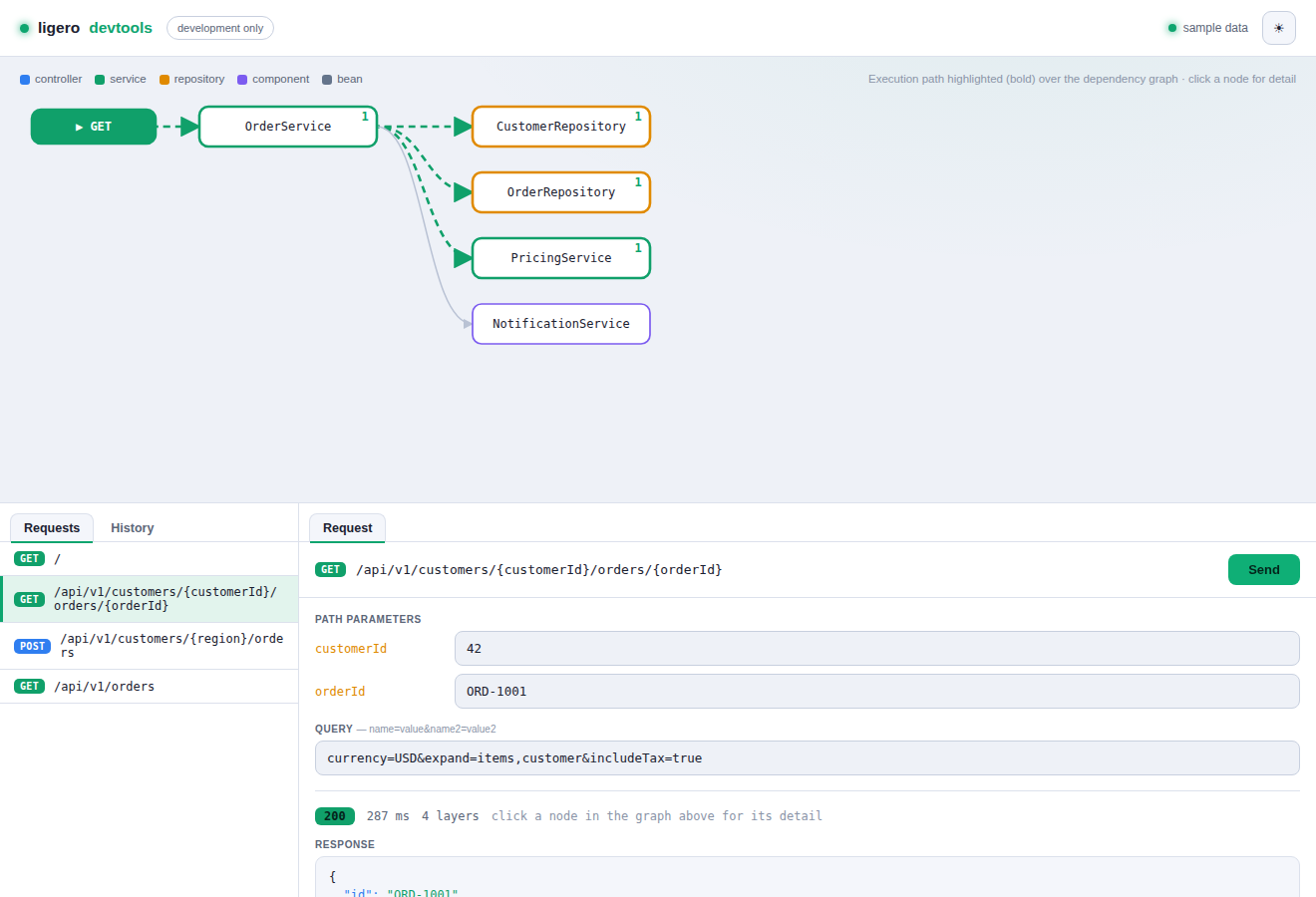Viewport: 1316px width, 897px height.
Task: Click the GET badge beside the request URL
Action: [x=331, y=570]
